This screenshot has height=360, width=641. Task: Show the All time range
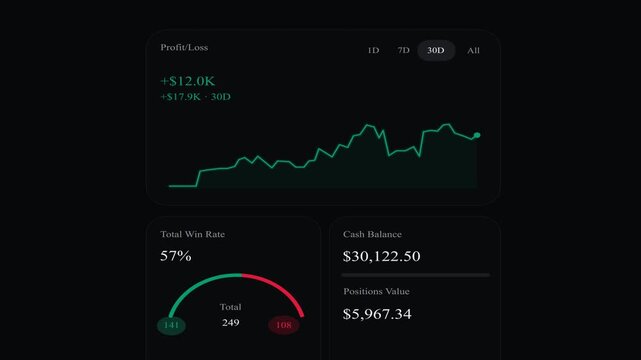coord(473,50)
